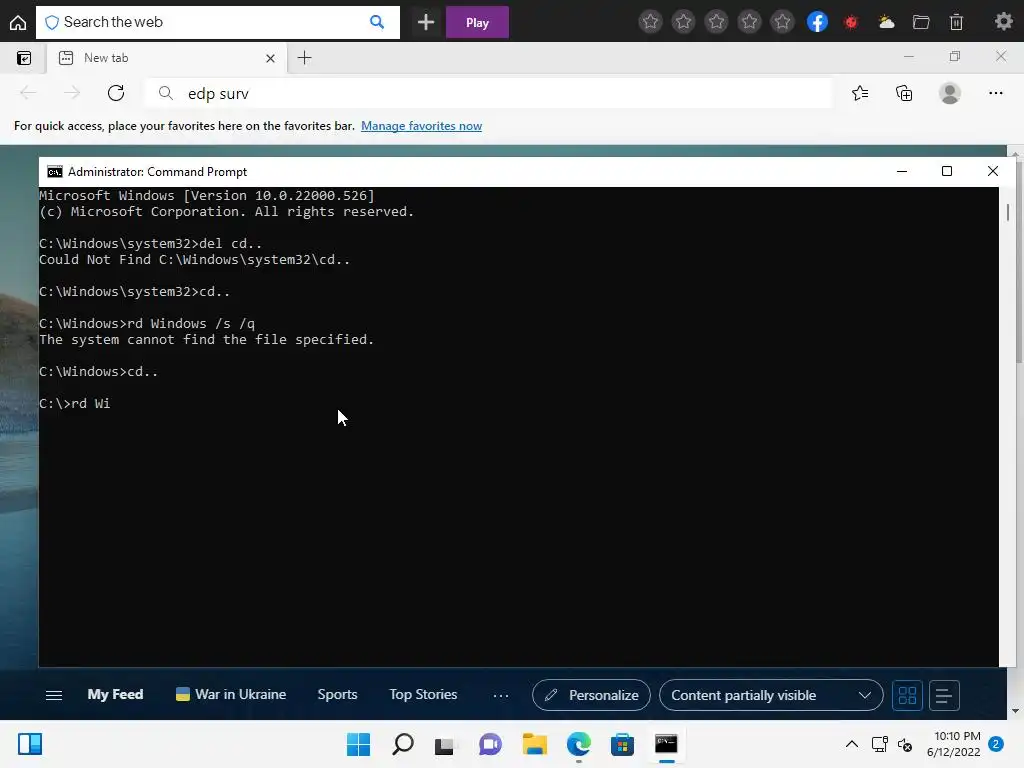Expand the hidden system tray icons chevron
The height and width of the screenshot is (768, 1024).
[852, 744]
